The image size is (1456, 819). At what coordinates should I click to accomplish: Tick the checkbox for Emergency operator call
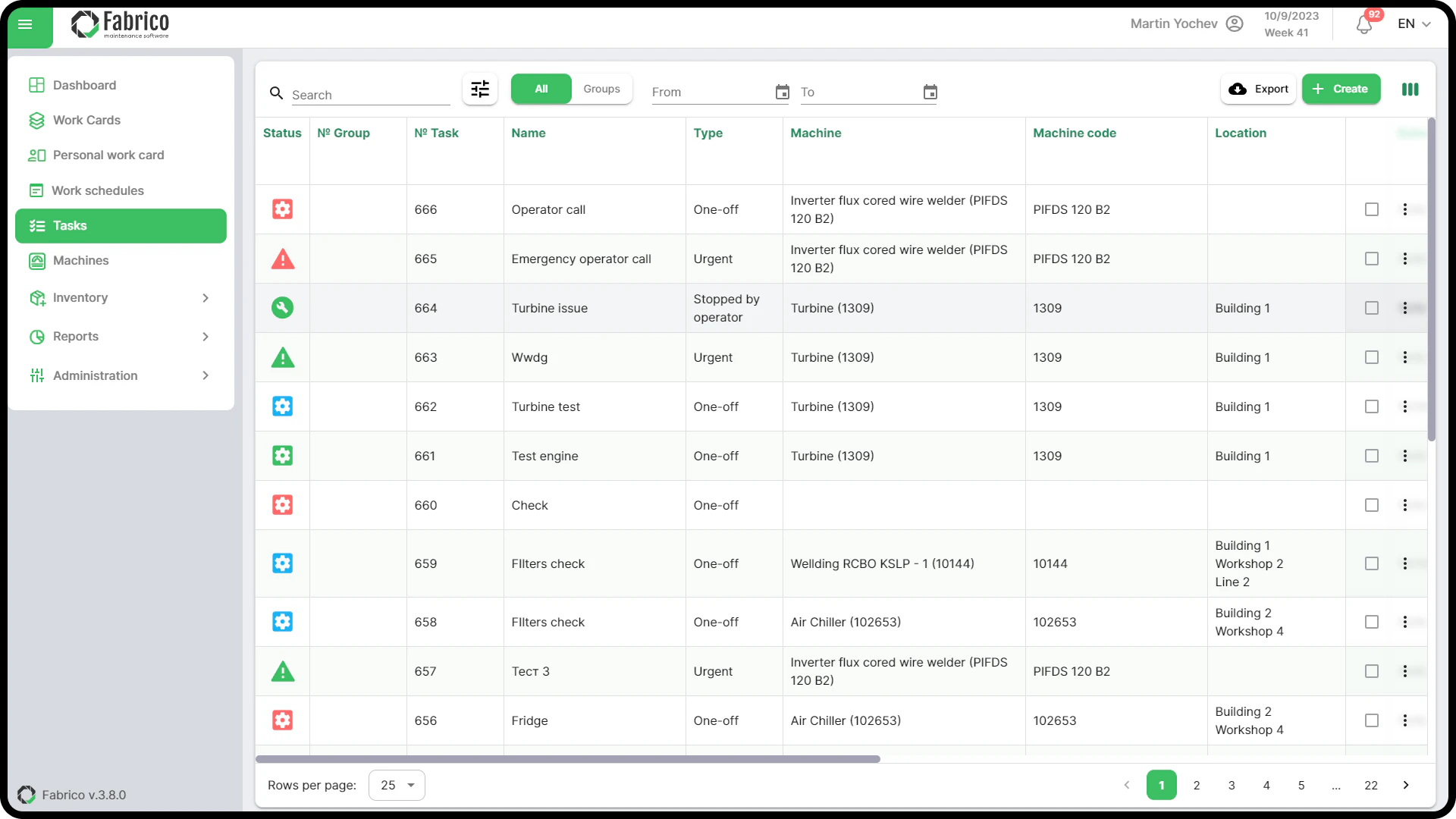point(1371,259)
